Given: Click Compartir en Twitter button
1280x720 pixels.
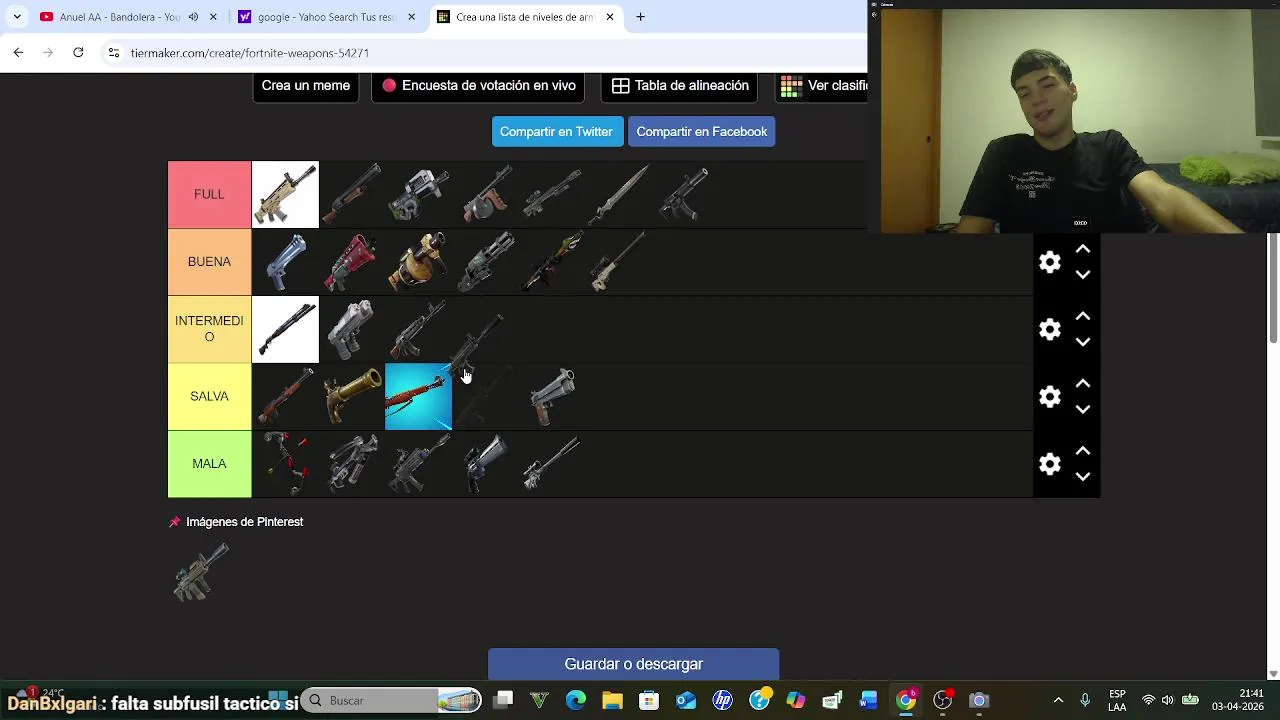Looking at the screenshot, I should tap(556, 132).
